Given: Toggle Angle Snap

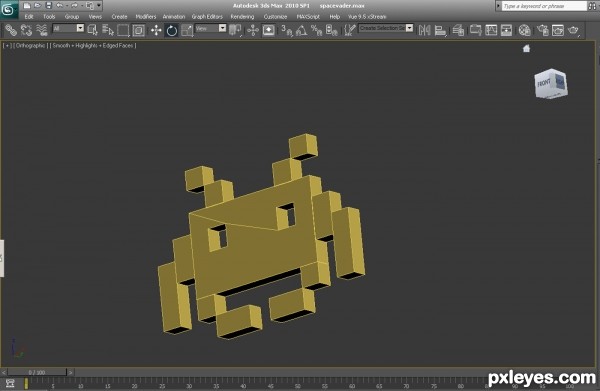Looking at the screenshot, I should click(x=302, y=30).
